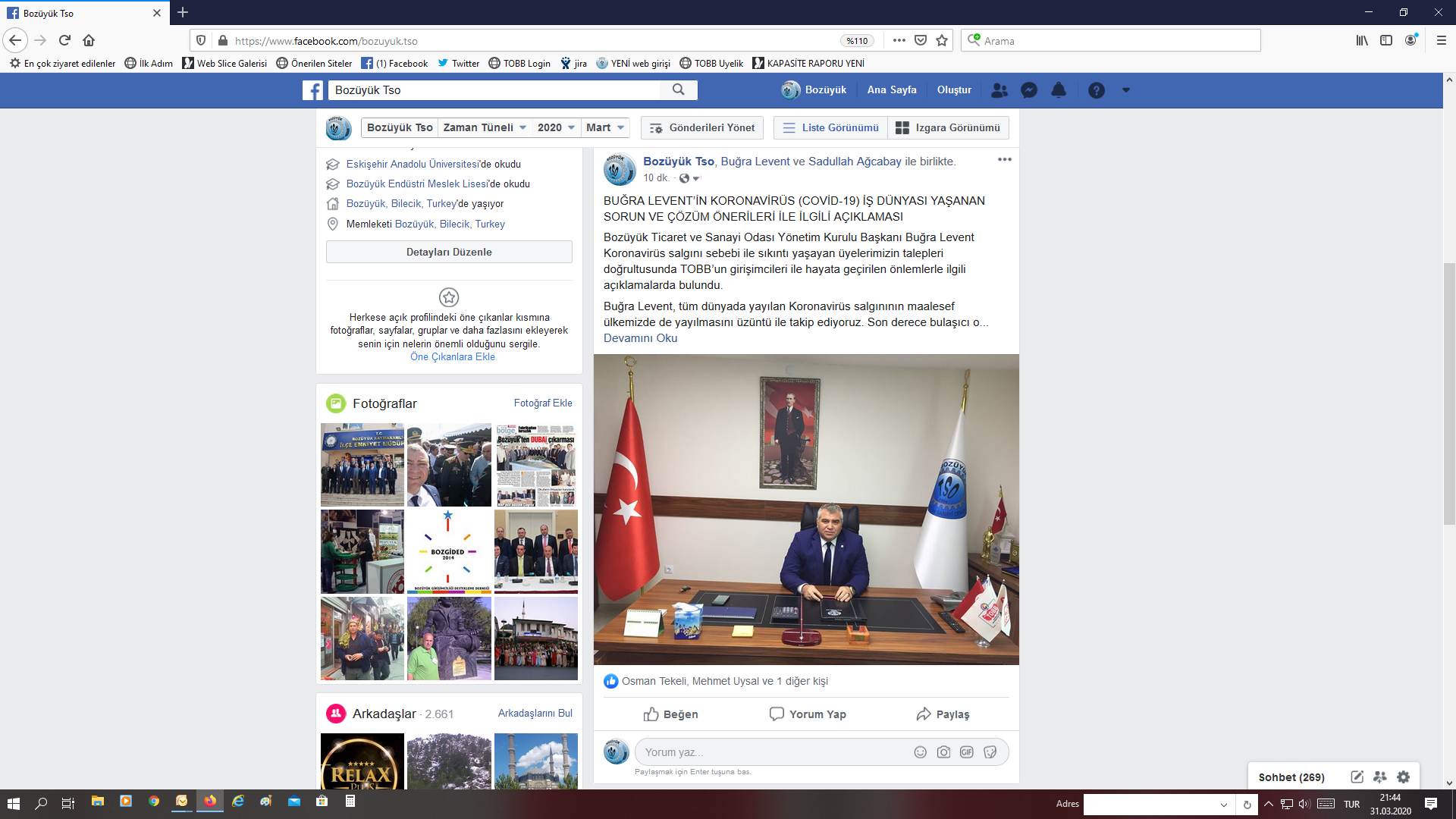Click Gönderileri Yönet button
Image resolution: width=1456 pixels, height=819 pixels.
[x=703, y=127]
